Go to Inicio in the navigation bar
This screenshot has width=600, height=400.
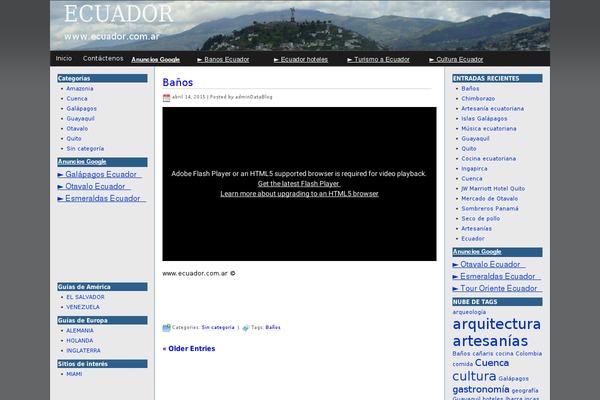(x=64, y=59)
